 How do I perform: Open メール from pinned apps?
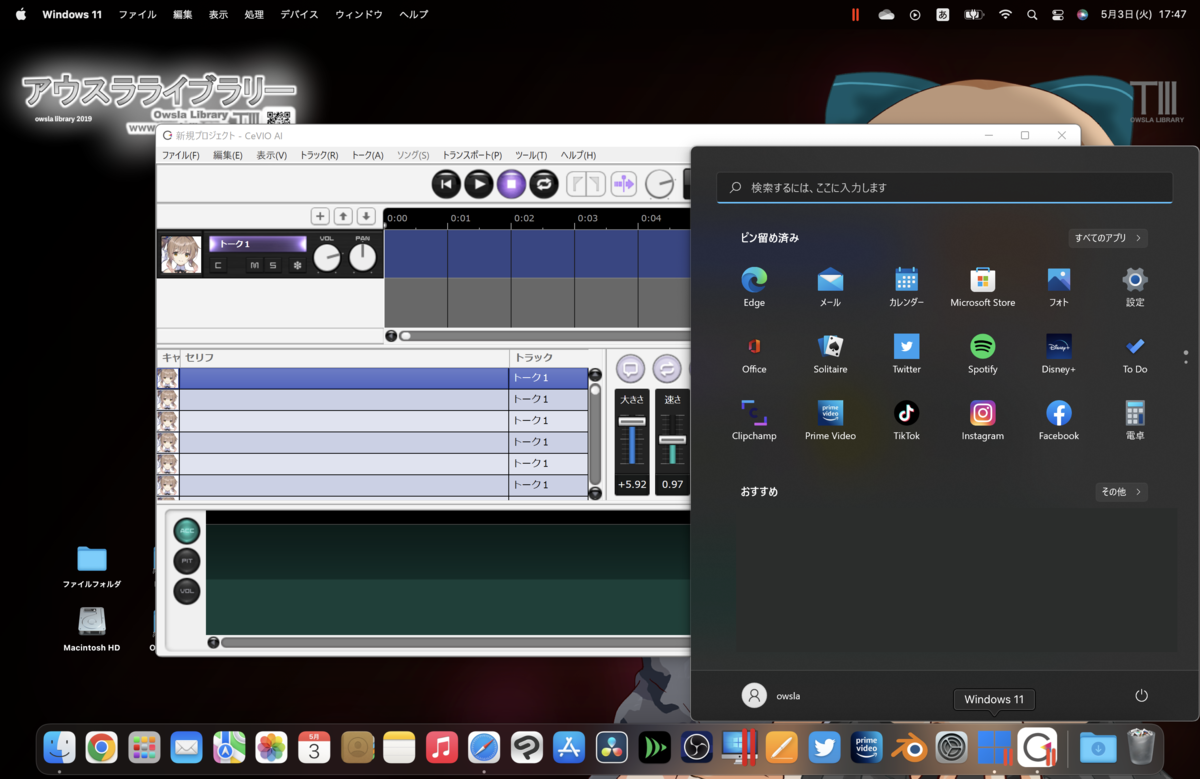830,286
